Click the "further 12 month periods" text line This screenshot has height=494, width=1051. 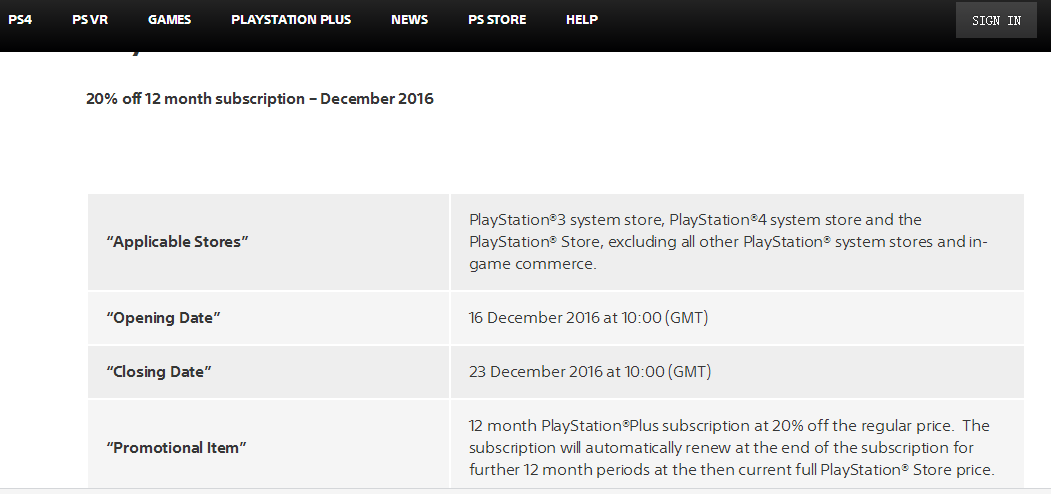pos(732,470)
